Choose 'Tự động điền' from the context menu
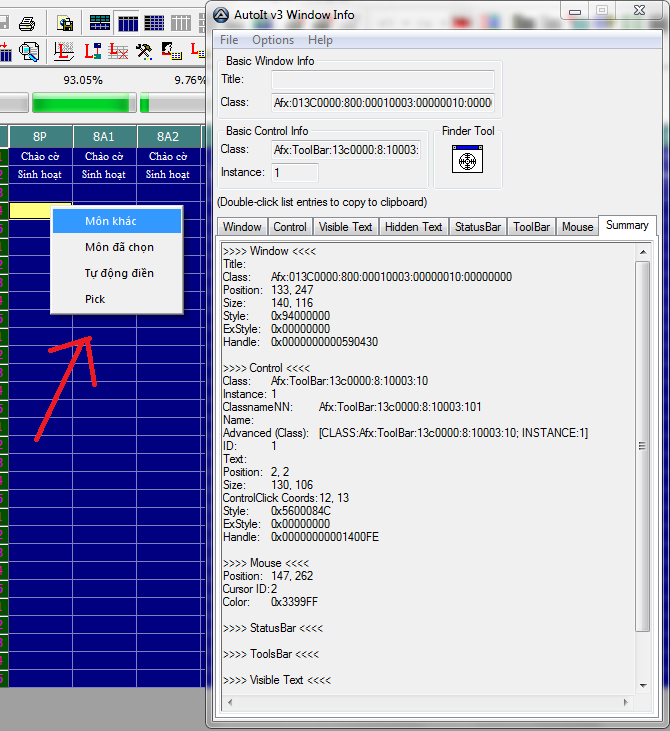The height and width of the screenshot is (731, 670). [117, 273]
